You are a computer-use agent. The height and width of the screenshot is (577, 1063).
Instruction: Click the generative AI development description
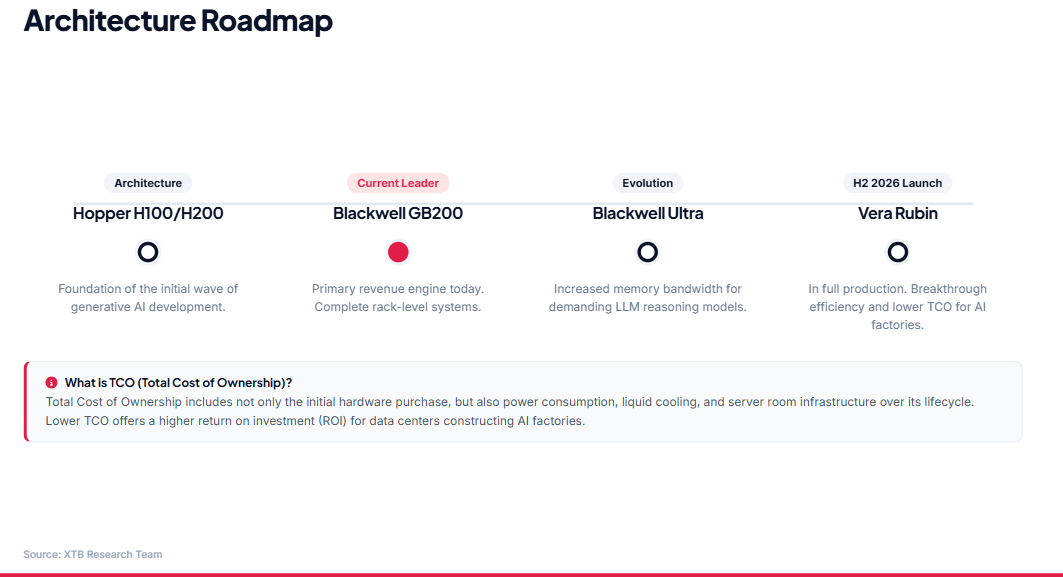(148, 298)
